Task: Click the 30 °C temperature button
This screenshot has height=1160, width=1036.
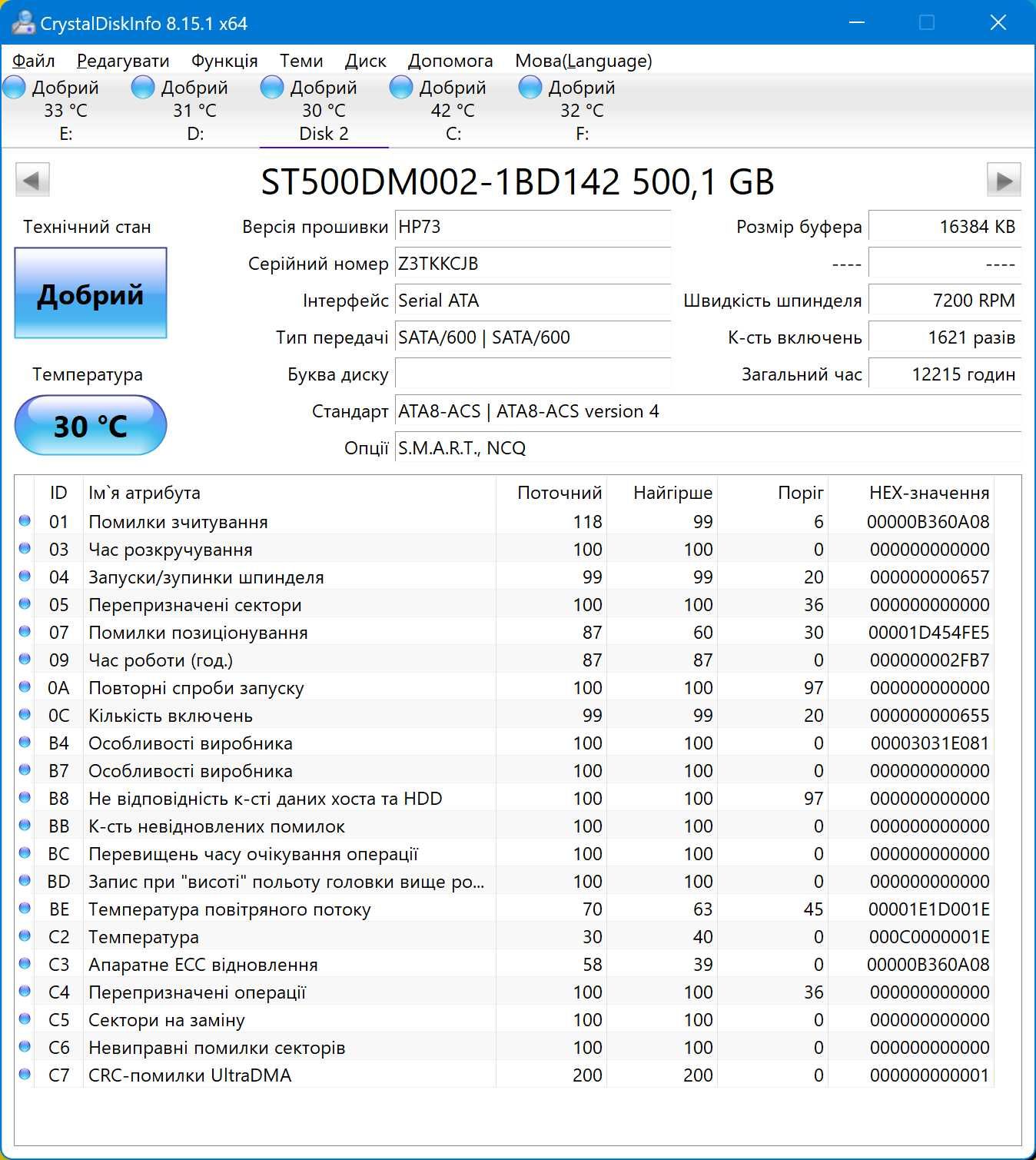Action: click(91, 425)
